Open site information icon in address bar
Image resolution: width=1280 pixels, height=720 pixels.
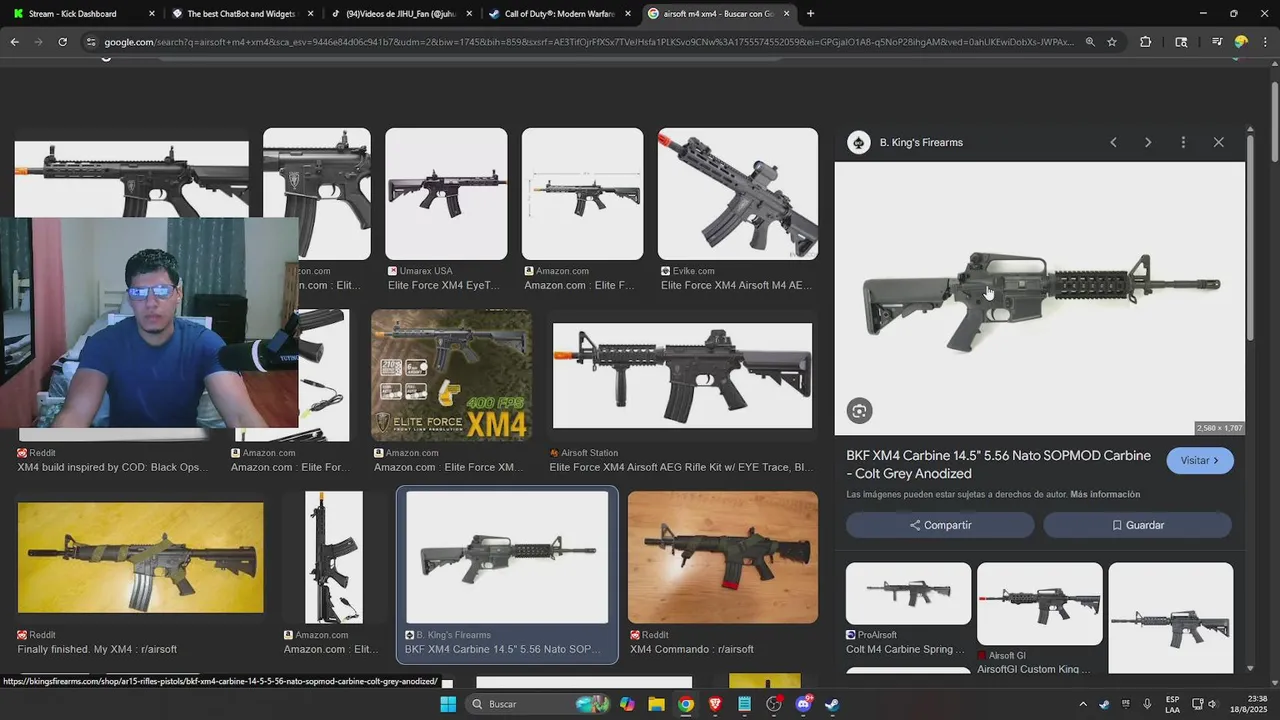(91, 42)
